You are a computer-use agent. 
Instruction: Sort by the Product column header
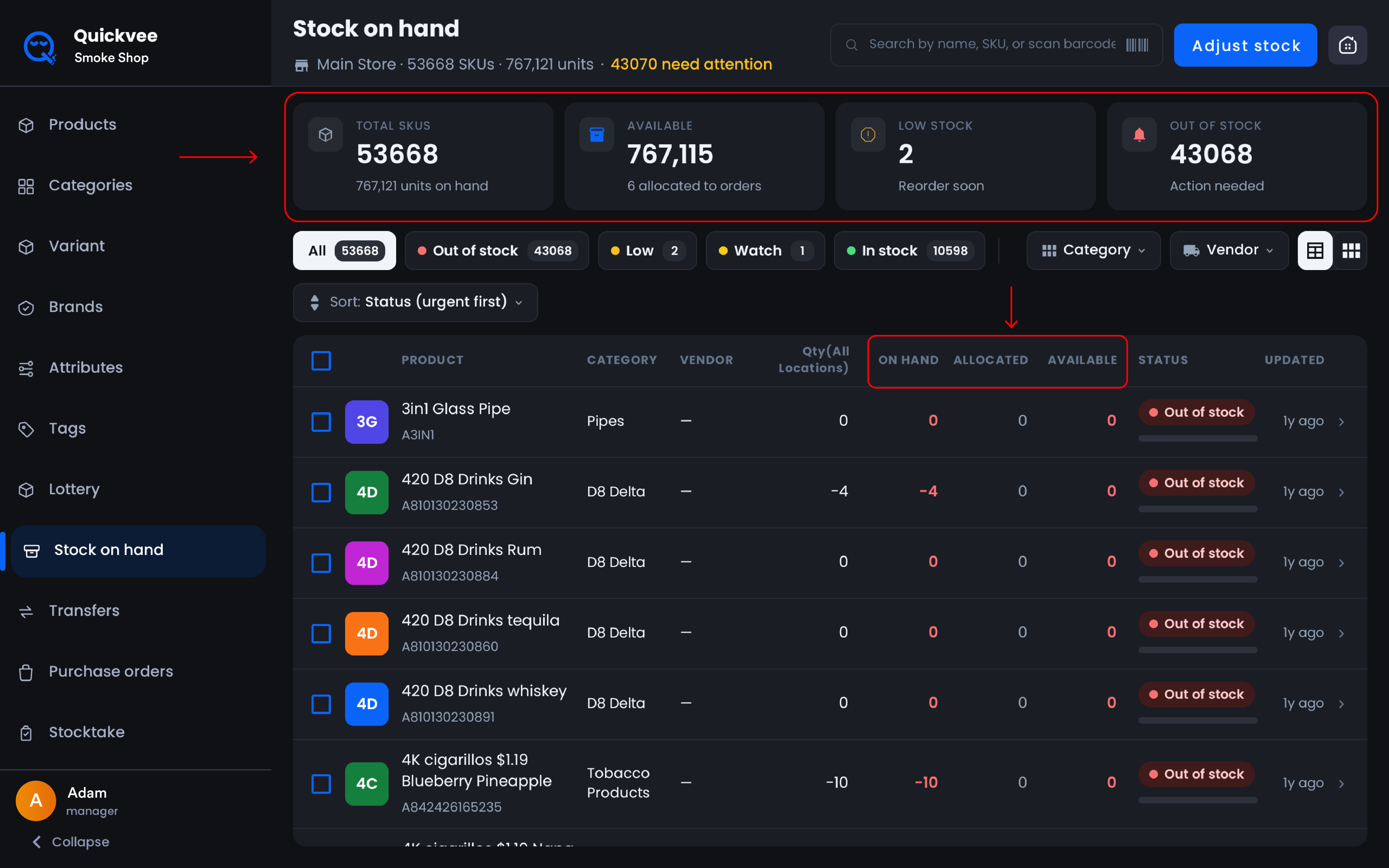[x=432, y=360]
